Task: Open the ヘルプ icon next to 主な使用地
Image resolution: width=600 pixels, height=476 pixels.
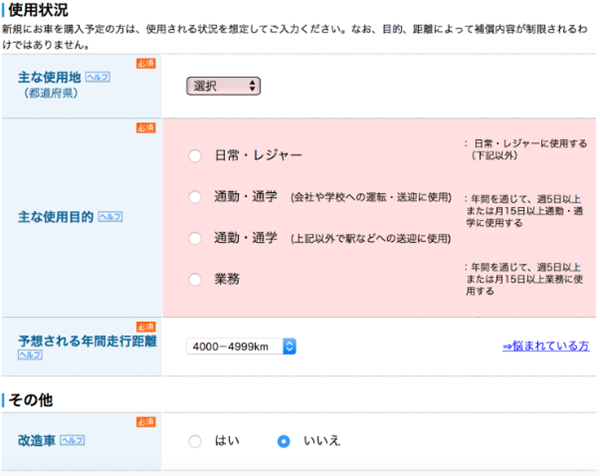Action: [98, 77]
